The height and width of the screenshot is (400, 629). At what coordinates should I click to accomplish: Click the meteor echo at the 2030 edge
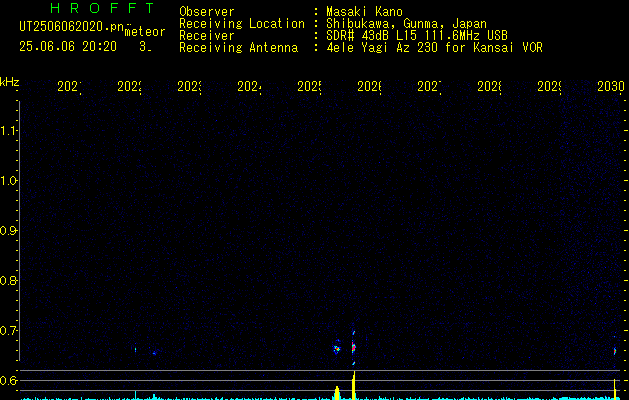click(x=615, y=350)
